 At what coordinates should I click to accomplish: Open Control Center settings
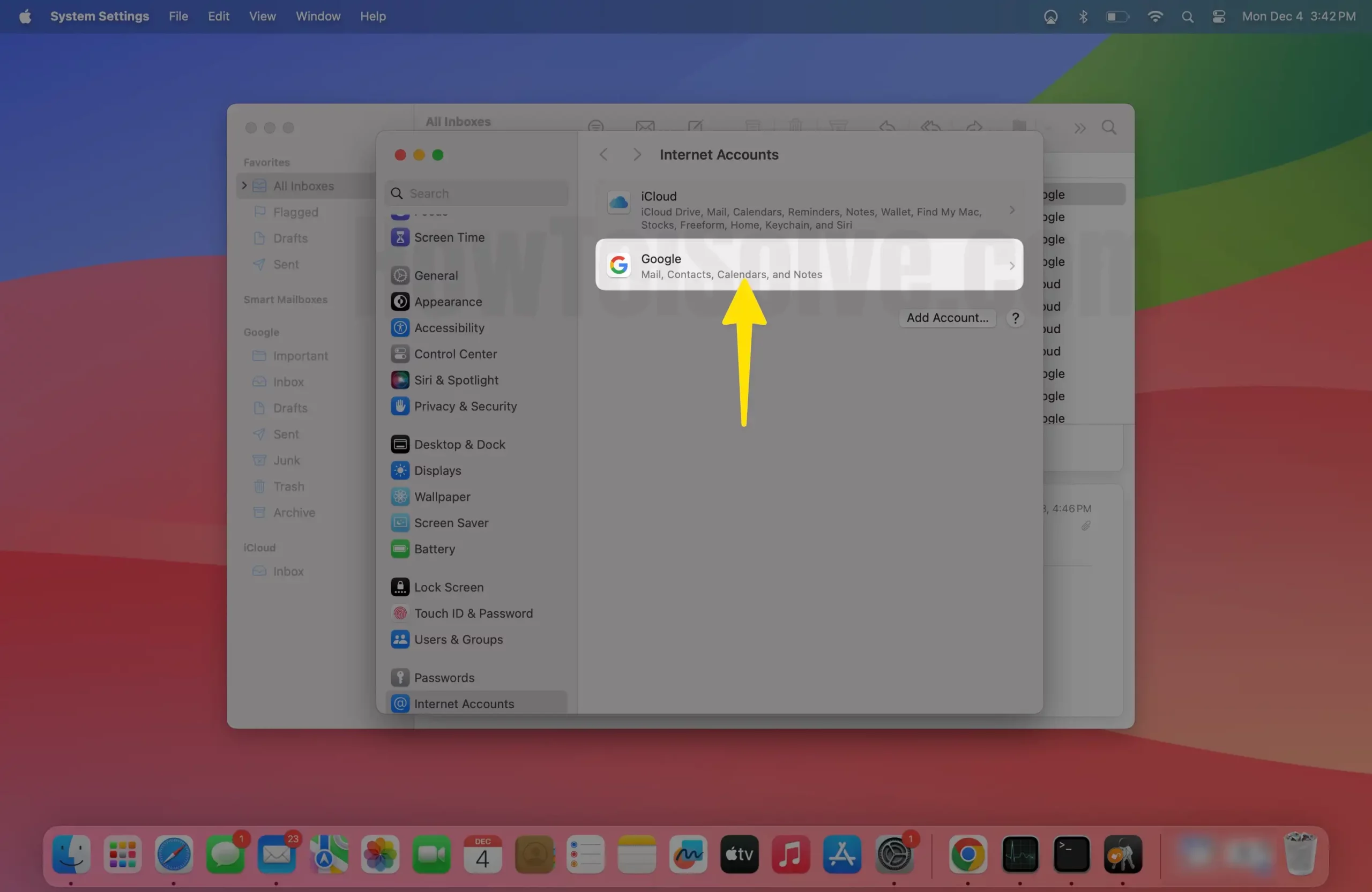pos(455,354)
